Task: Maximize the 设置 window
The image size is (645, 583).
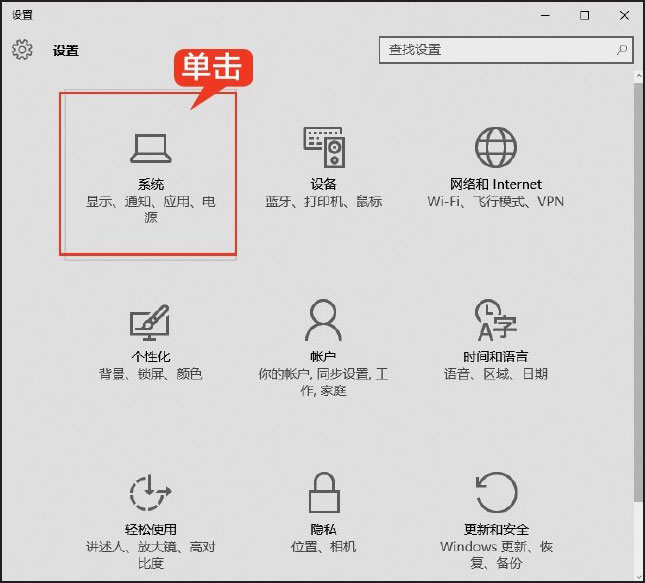Action: [585, 16]
